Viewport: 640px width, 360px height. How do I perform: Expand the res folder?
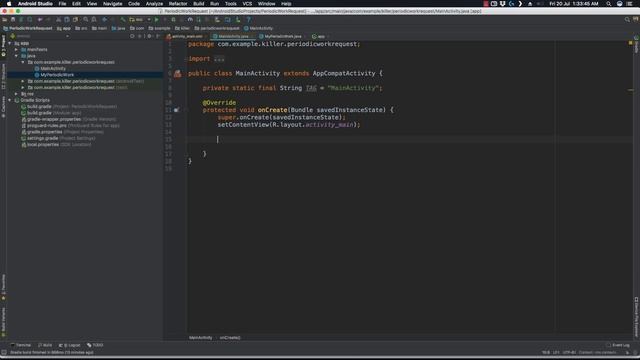tap(16, 94)
